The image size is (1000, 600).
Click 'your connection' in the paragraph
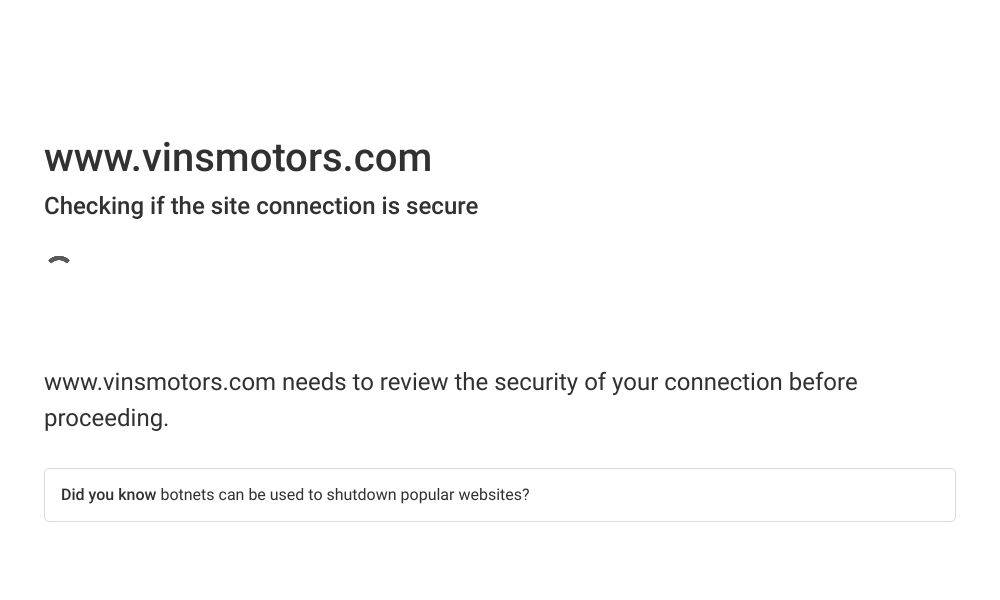697,383
